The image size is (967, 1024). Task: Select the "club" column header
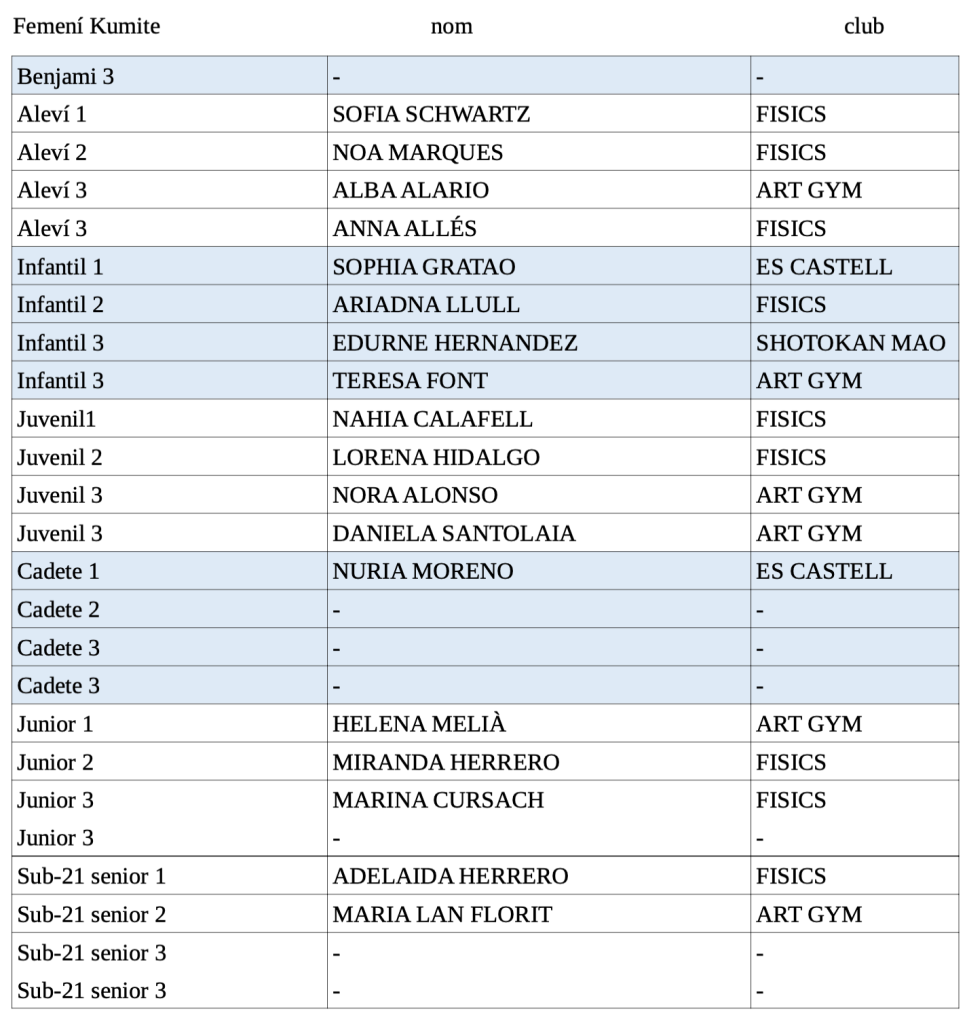click(863, 27)
